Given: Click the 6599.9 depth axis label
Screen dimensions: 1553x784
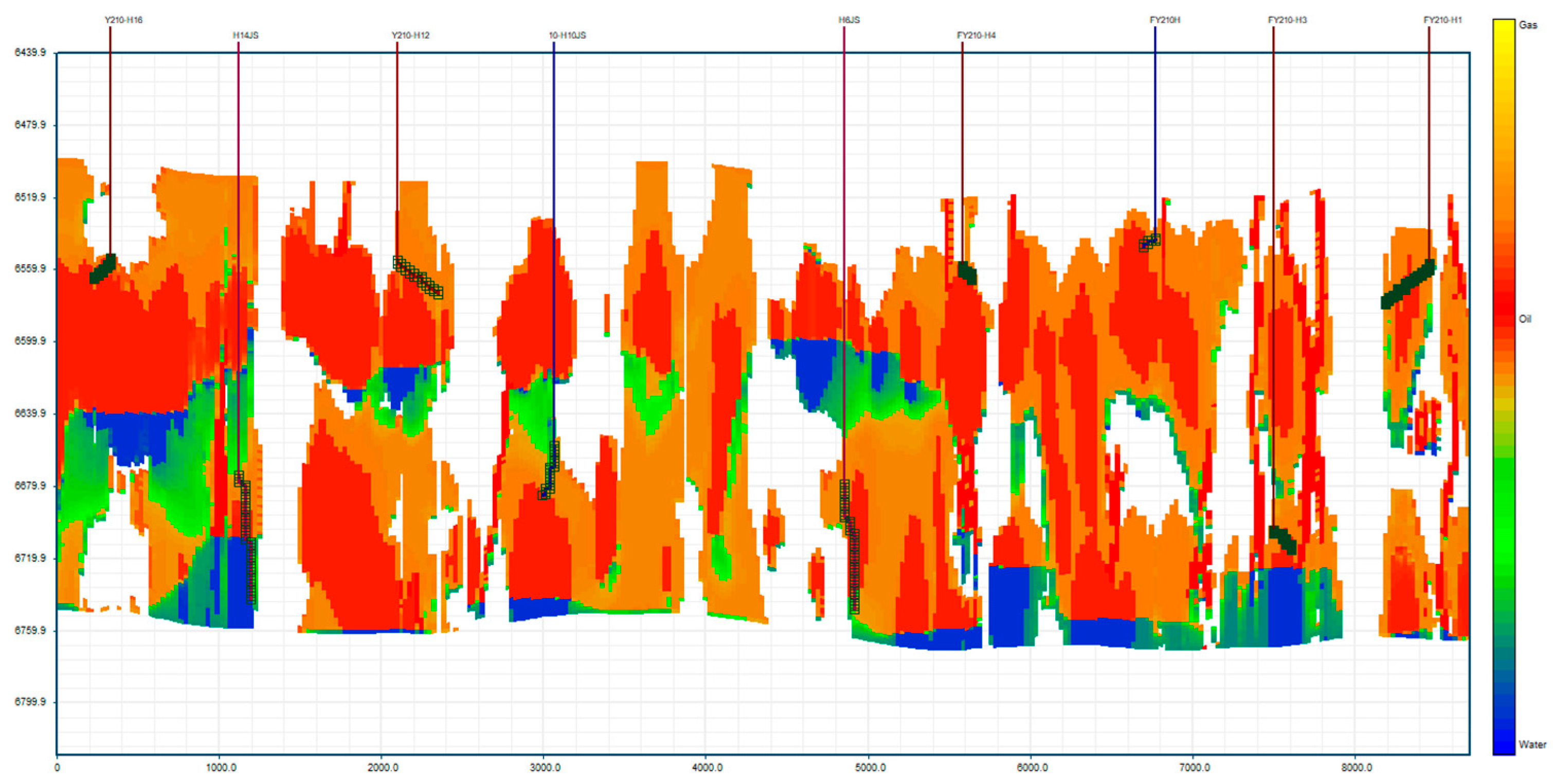Looking at the screenshot, I should coord(30,341).
